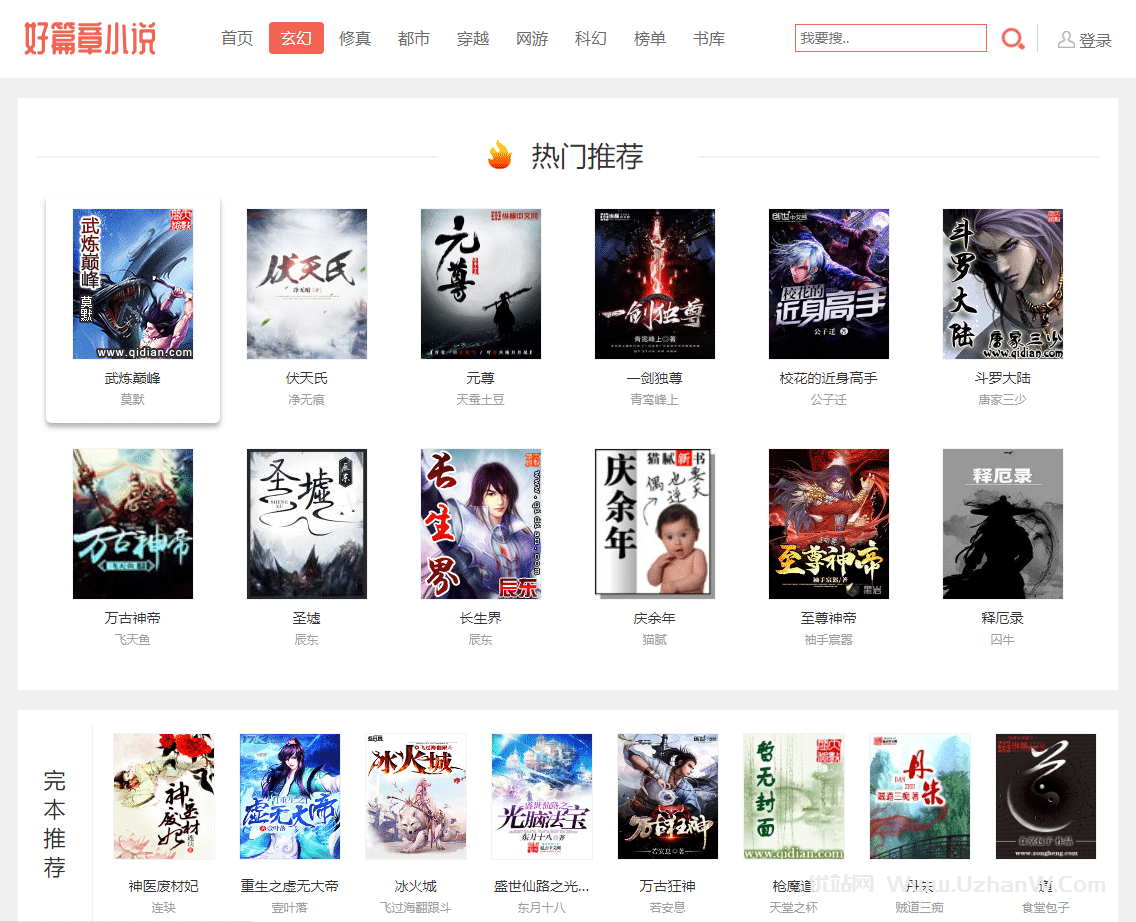The height and width of the screenshot is (922, 1136).
Task: Click the 伏天氏 title link
Action: [x=306, y=378]
